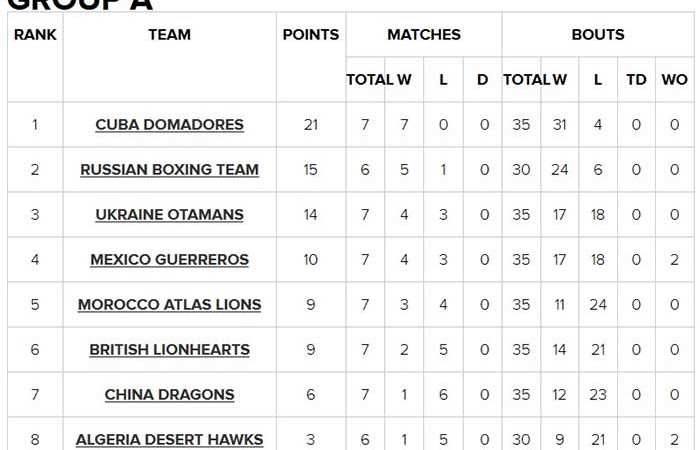Viewport: 700px width, 450px height.
Task: Click the BOUTS column group header
Action: [598, 35]
